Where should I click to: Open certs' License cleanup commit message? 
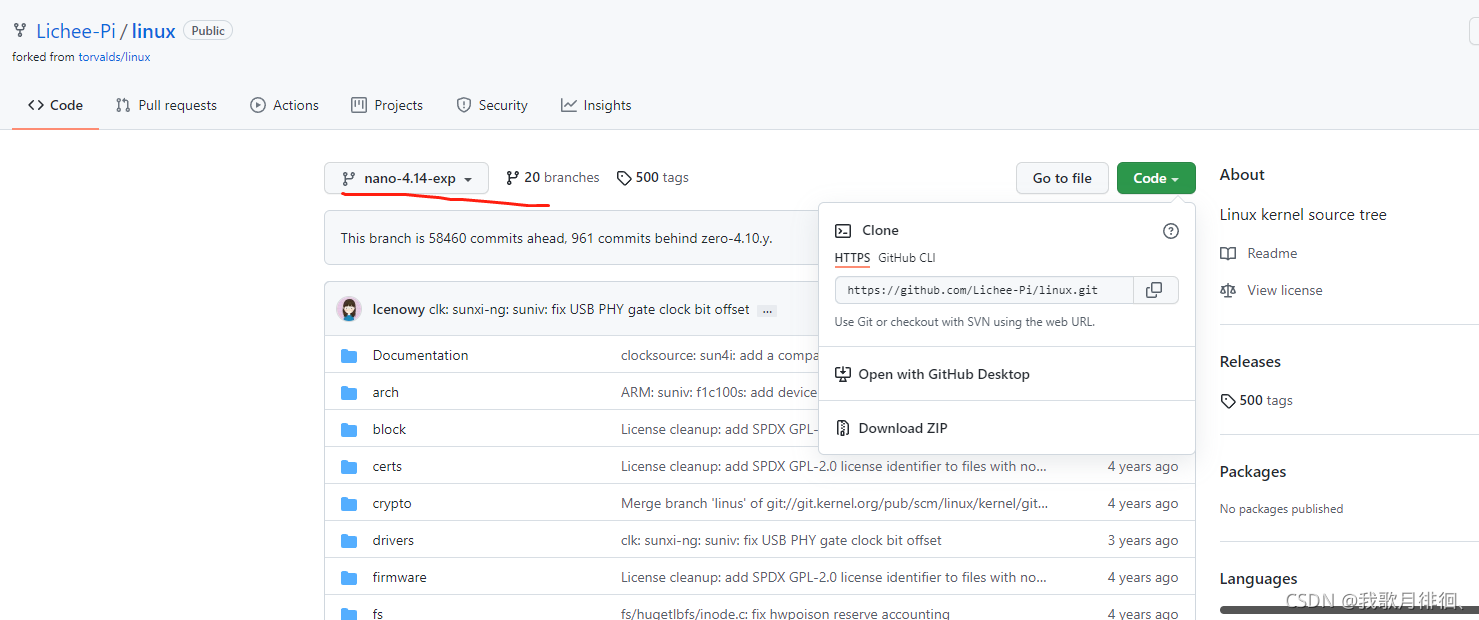tap(834, 466)
